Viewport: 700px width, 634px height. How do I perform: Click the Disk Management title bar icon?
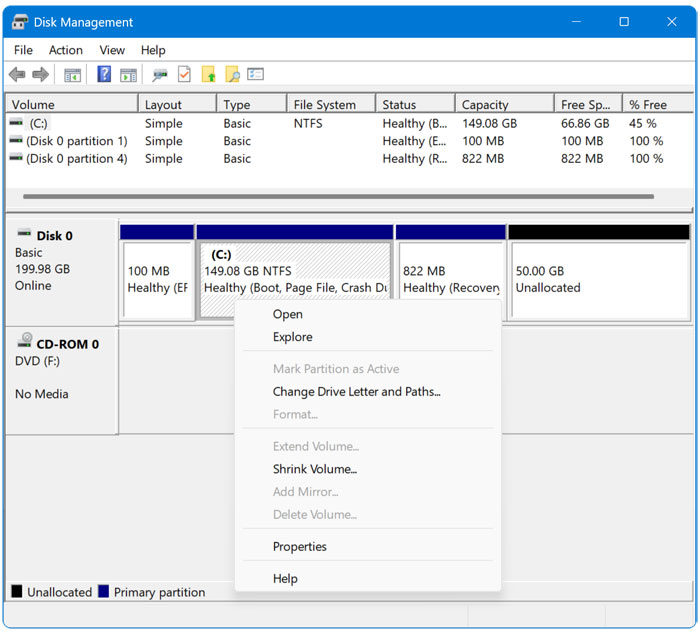click(20, 22)
